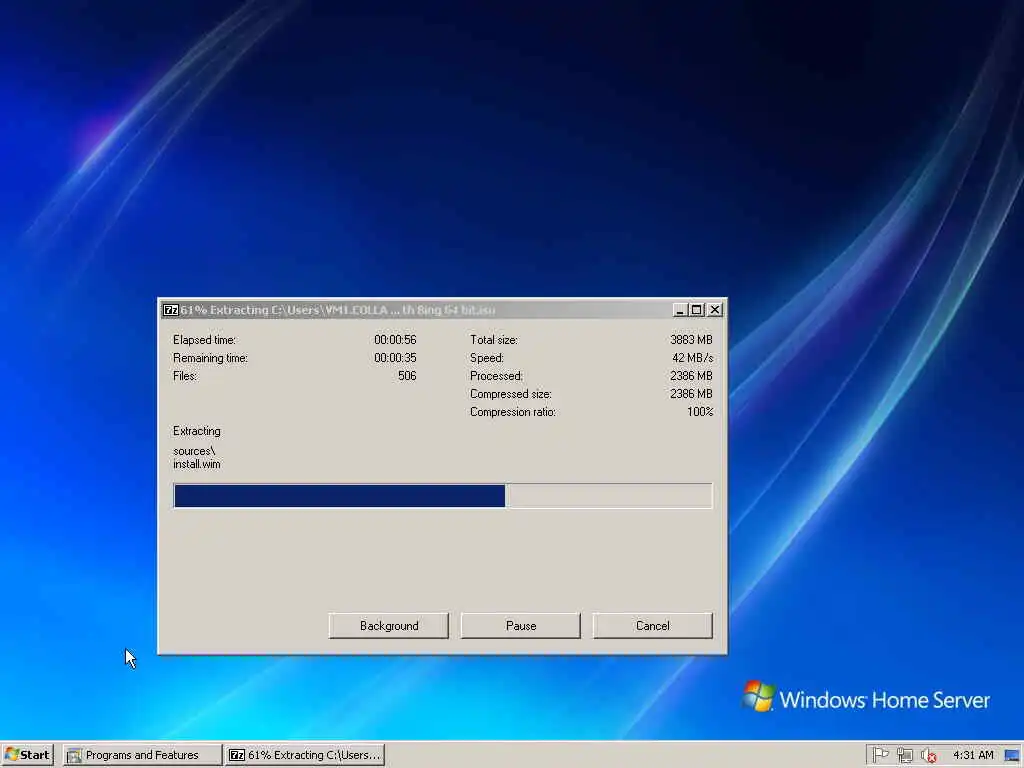Select the 61% Extracting taskbar button
The width and height of the screenshot is (1024, 768).
[x=306, y=755]
